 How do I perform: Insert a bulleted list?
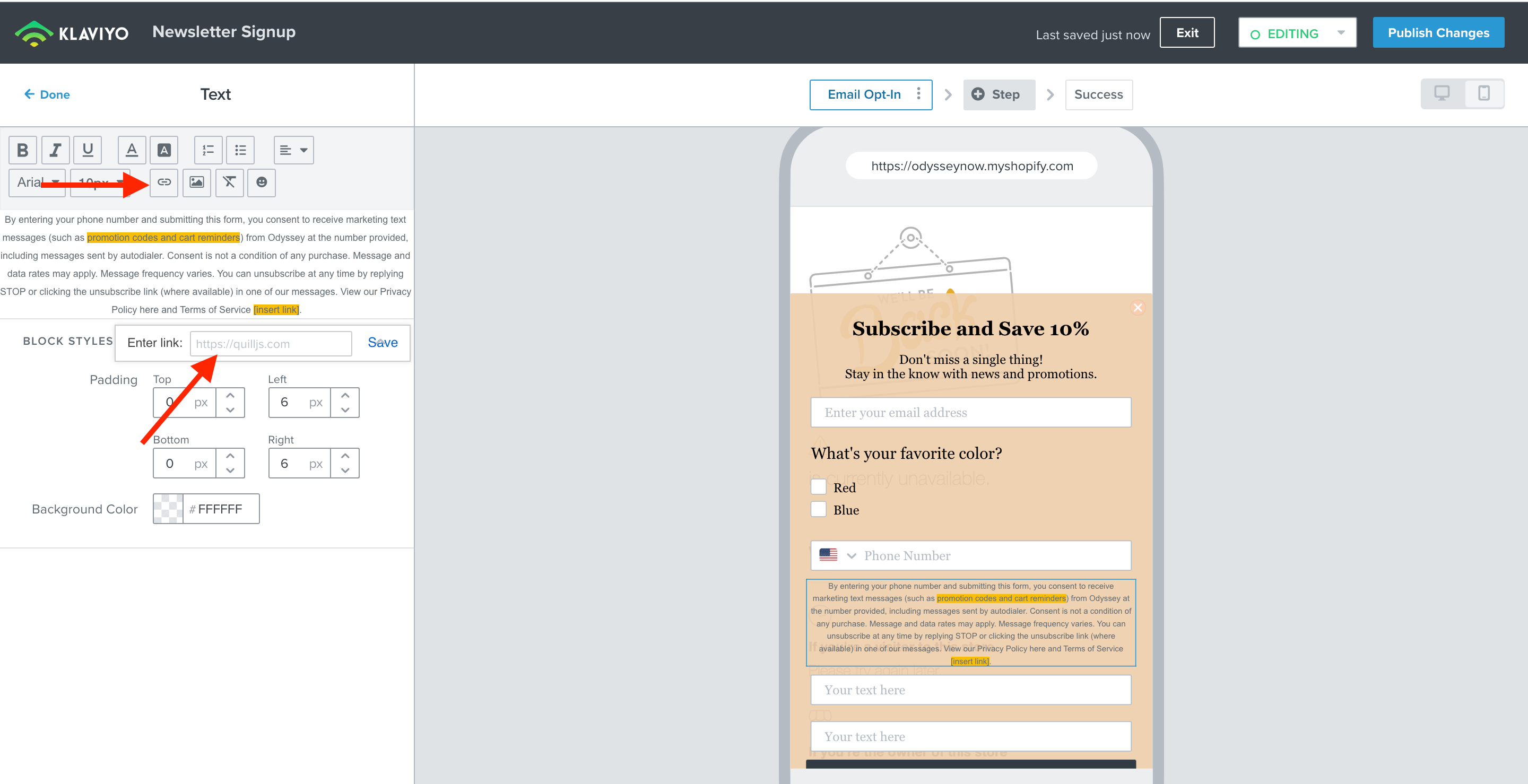point(240,150)
